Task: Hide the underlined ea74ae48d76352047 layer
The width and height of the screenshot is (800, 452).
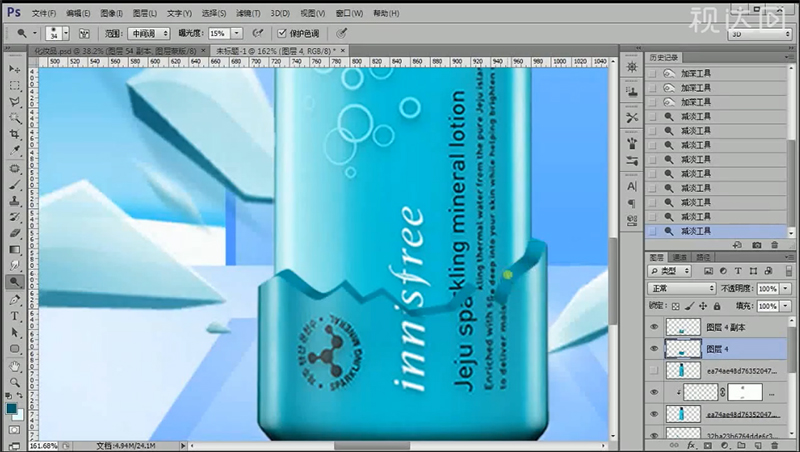Action: [654, 414]
